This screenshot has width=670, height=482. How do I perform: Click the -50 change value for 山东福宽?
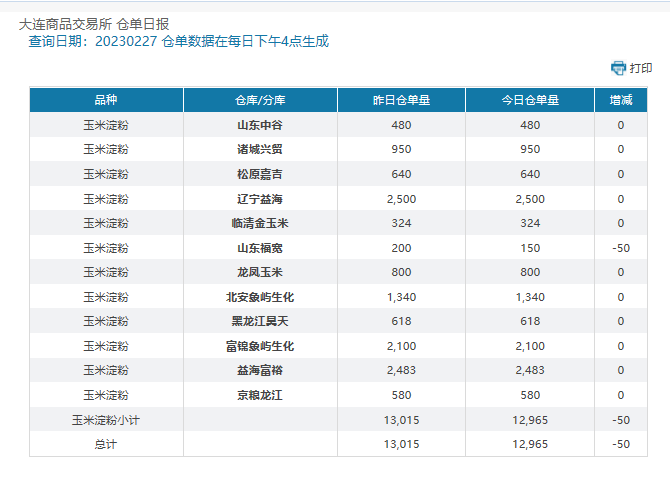coord(620,248)
